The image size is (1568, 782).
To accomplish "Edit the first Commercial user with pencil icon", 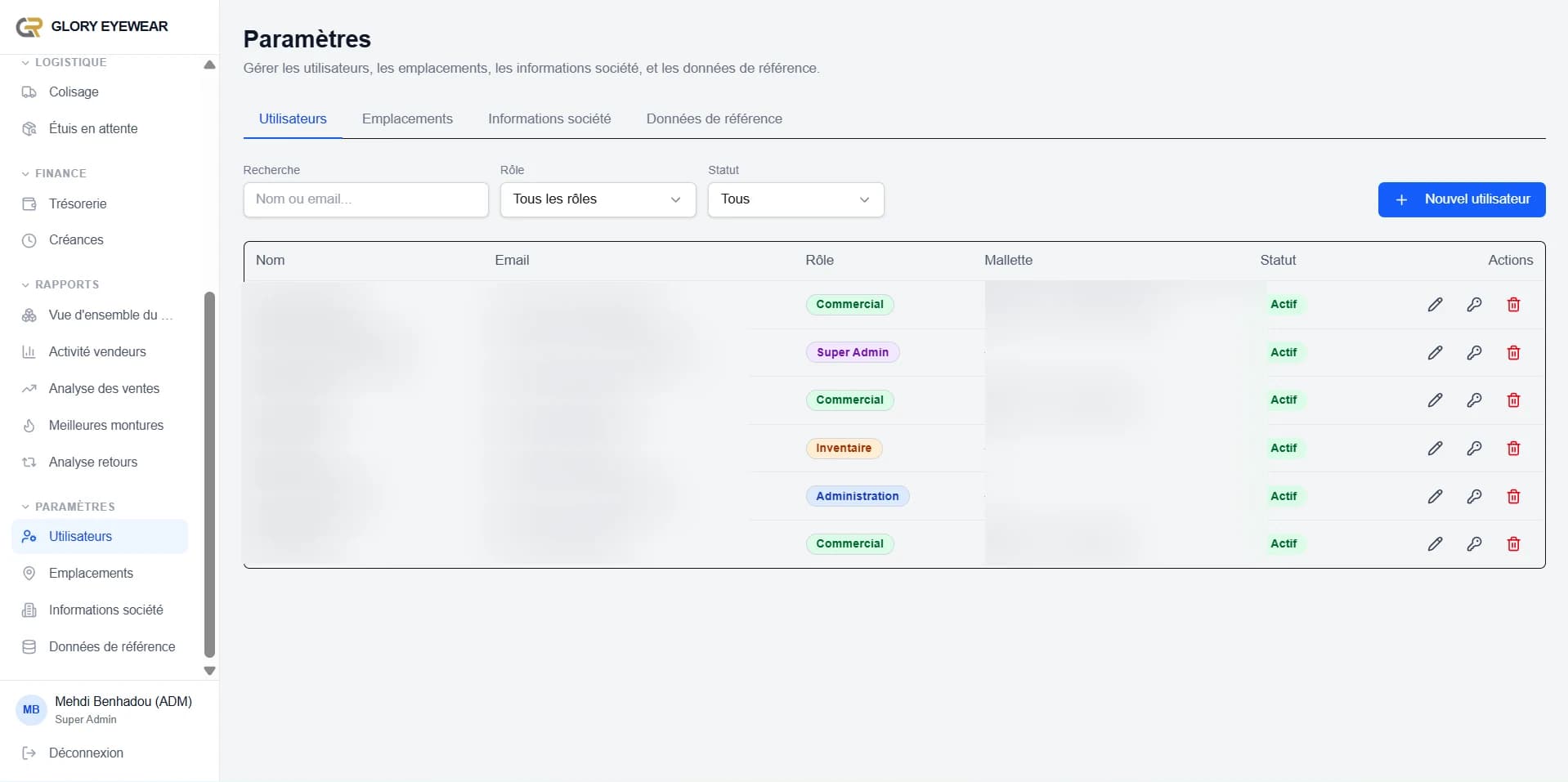I will point(1435,305).
